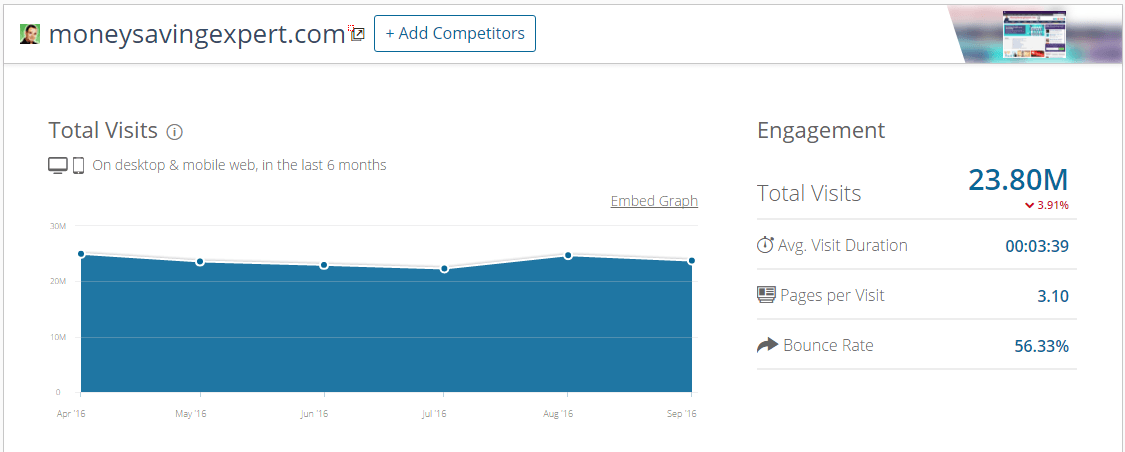Click the Jun '16 x-axis label
Screen dimensions: 1125x452
pyautogui.click(x=314, y=414)
